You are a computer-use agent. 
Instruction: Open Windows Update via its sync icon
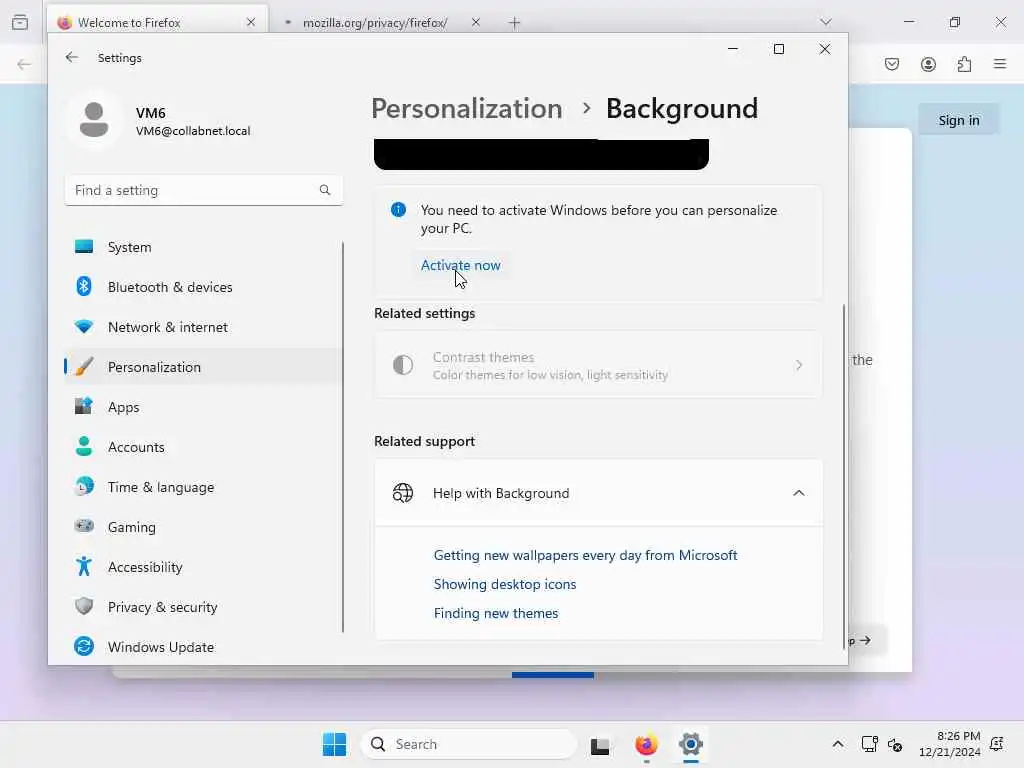pos(84,647)
